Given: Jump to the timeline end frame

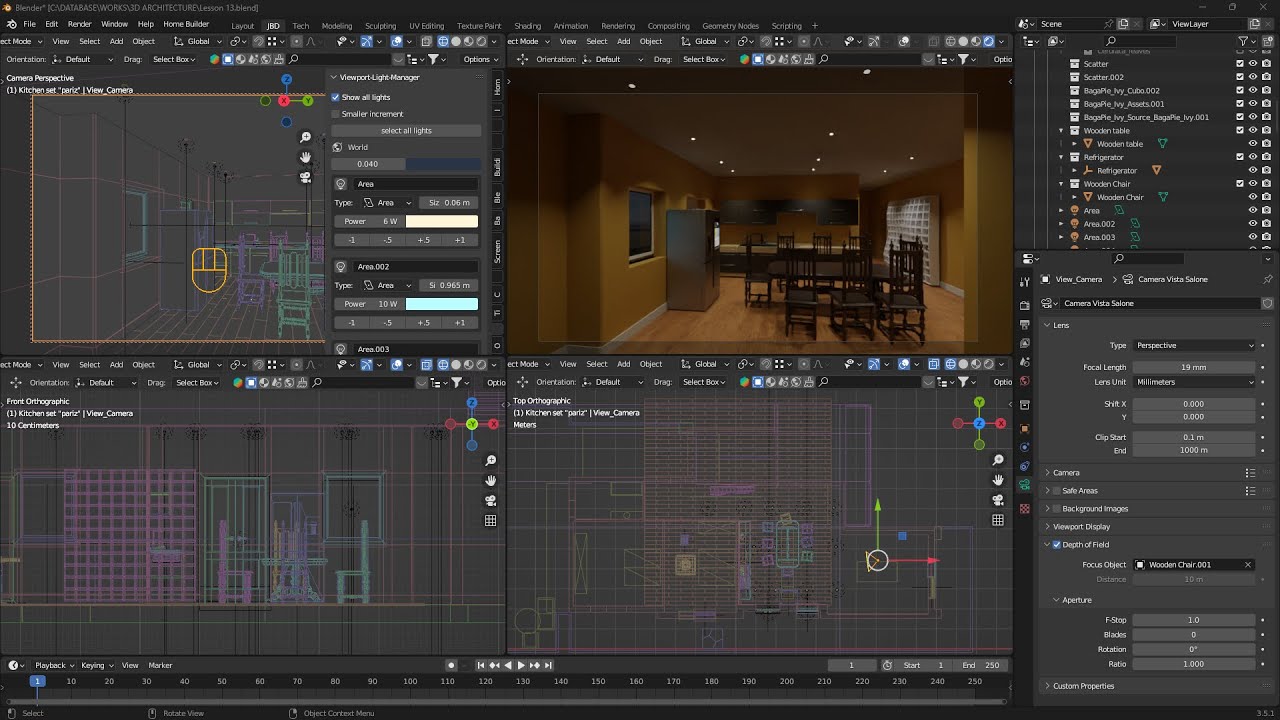Looking at the screenshot, I should 548,665.
